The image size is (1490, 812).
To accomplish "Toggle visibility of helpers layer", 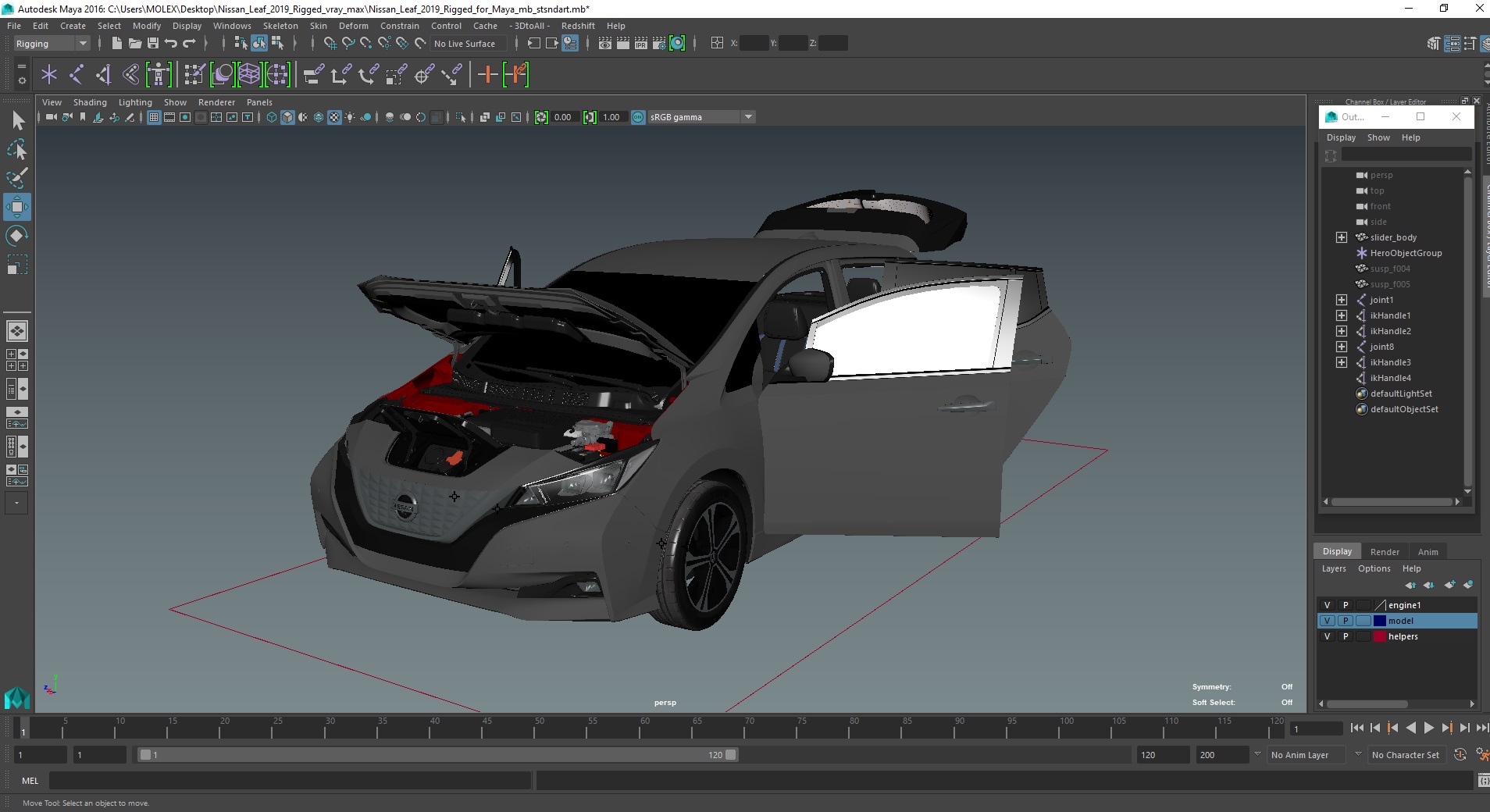I will pos(1327,636).
